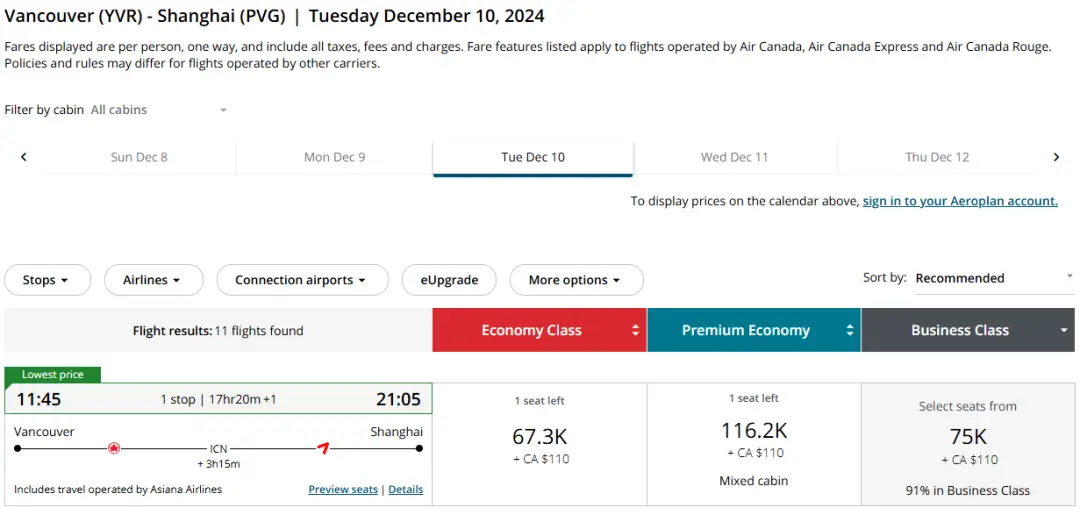The width and height of the screenshot is (1080, 508).
Task: Click the next dates arrow
Action: pyautogui.click(x=1056, y=157)
